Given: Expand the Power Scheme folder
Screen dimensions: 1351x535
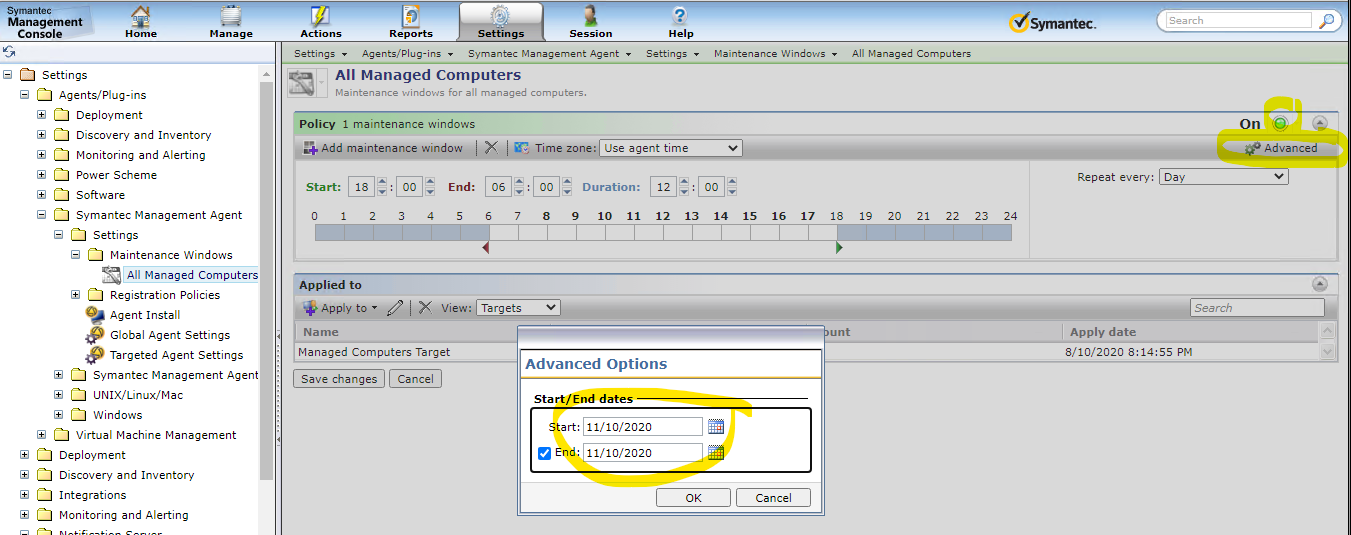Looking at the screenshot, I should 42,175.
